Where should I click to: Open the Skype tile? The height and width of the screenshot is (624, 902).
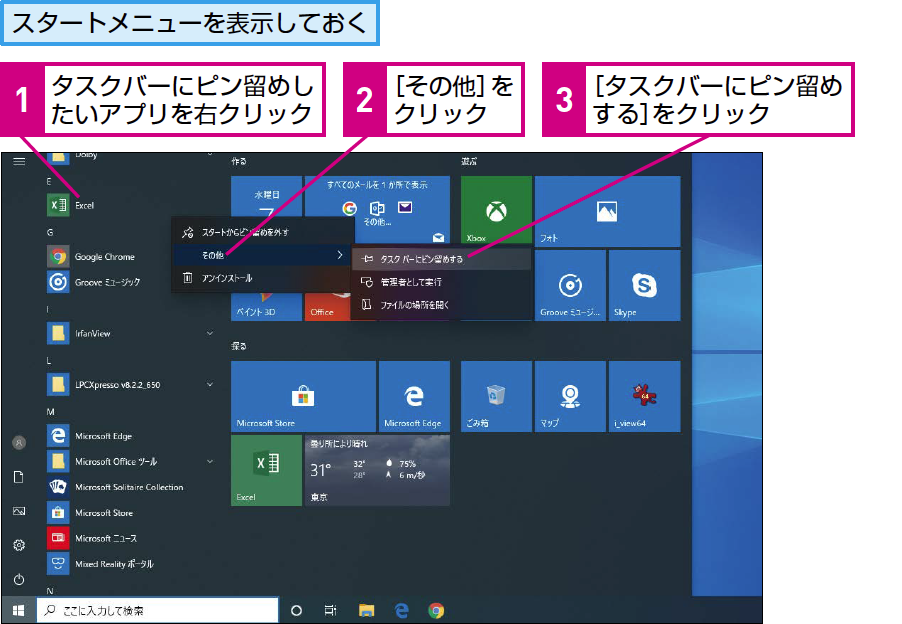click(644, 285)
